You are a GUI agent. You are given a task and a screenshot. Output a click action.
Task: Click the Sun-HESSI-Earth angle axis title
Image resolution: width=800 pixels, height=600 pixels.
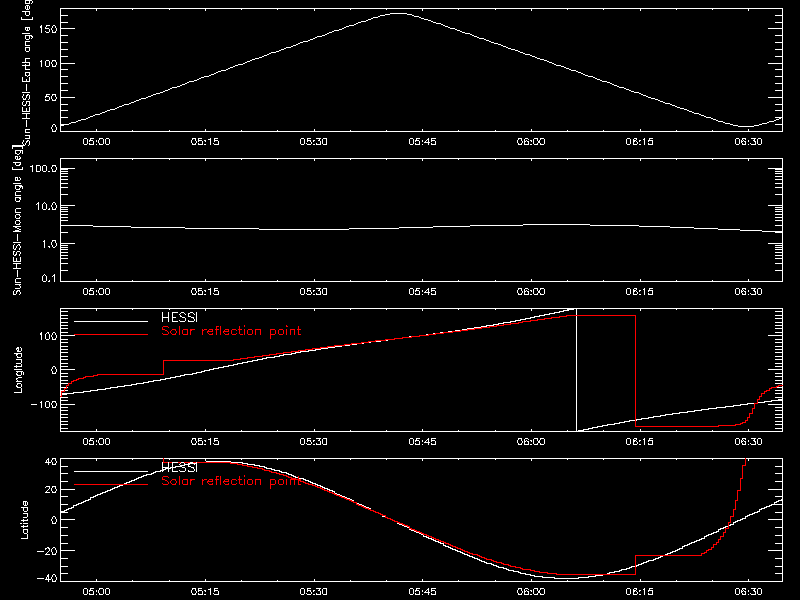[27, 71]
